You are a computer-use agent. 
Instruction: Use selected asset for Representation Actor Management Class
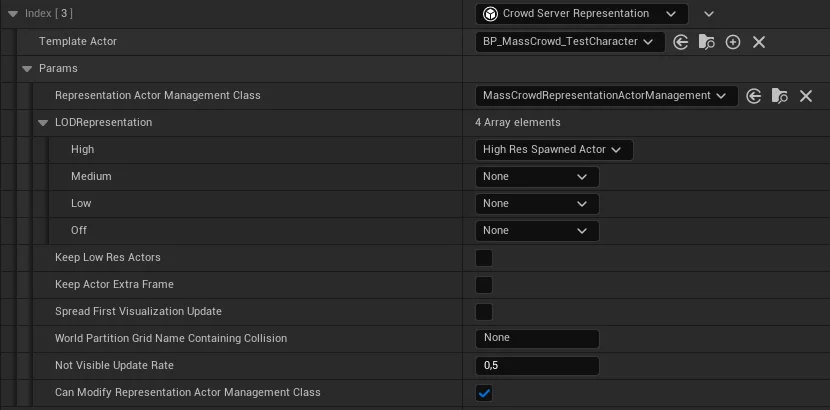pyautogui.click(x=754, y=96)
